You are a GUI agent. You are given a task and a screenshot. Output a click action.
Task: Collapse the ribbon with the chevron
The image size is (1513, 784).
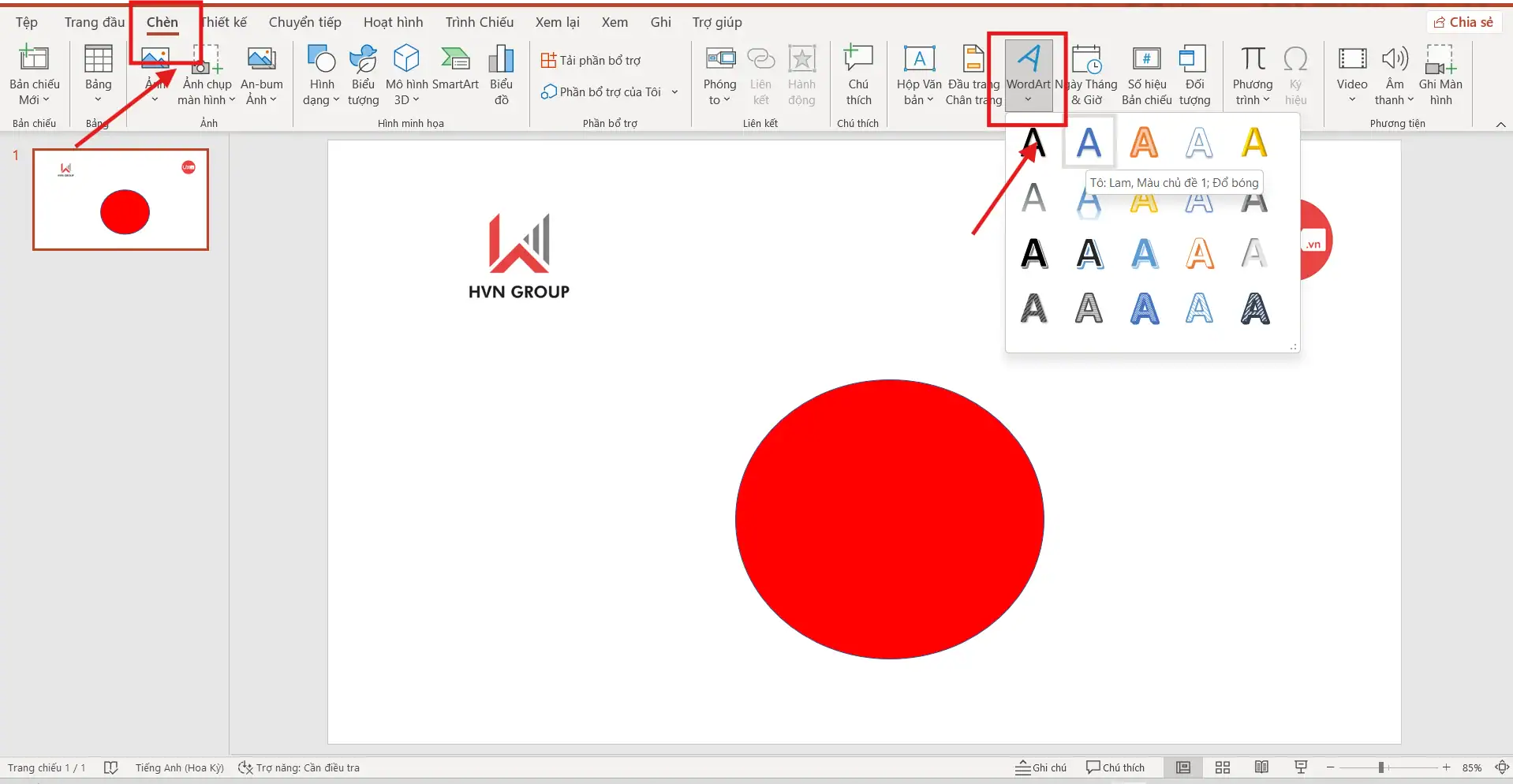[x=1500, y=125]
